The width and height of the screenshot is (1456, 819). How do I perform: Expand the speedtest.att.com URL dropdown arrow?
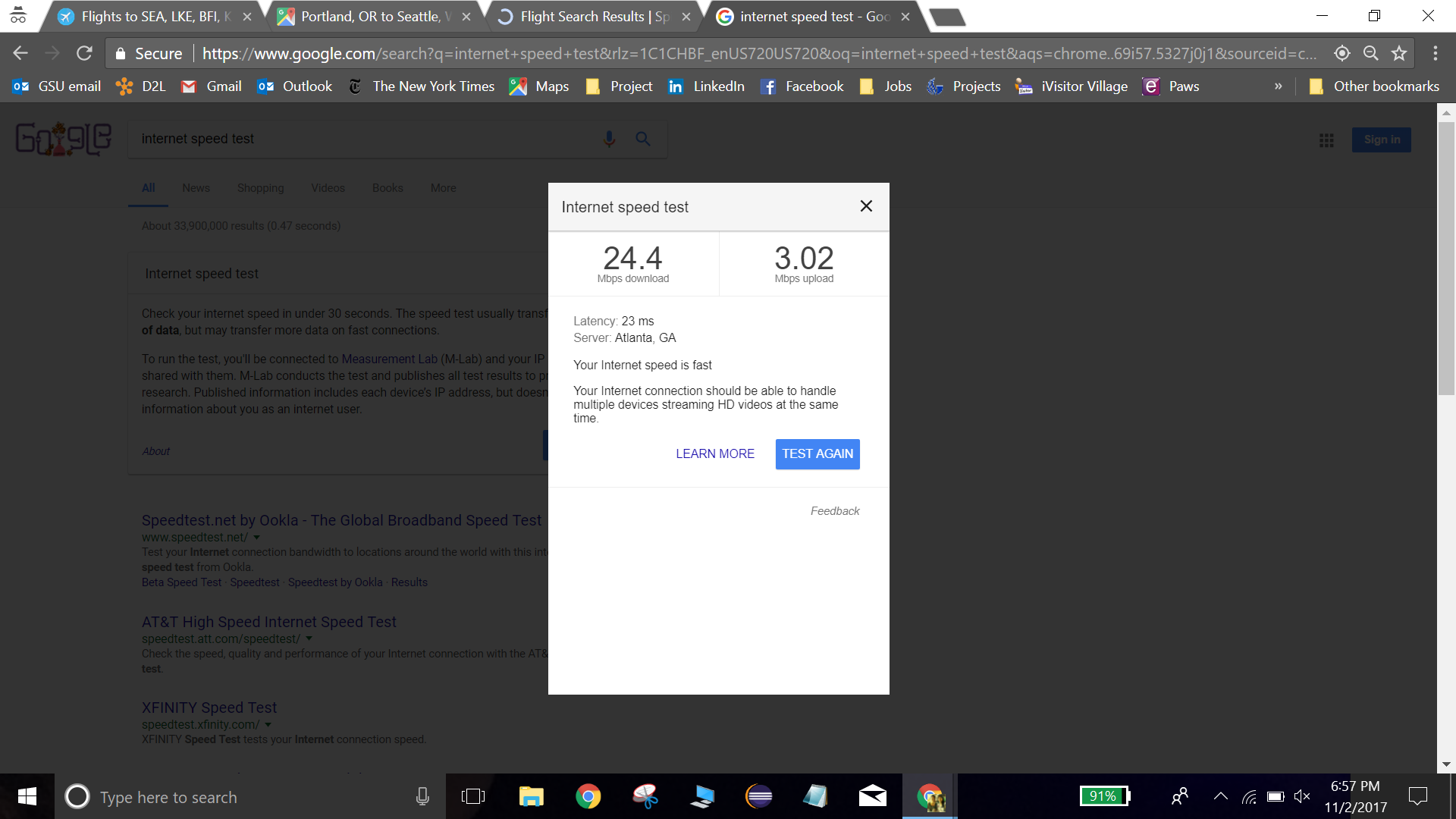[309, 639]
